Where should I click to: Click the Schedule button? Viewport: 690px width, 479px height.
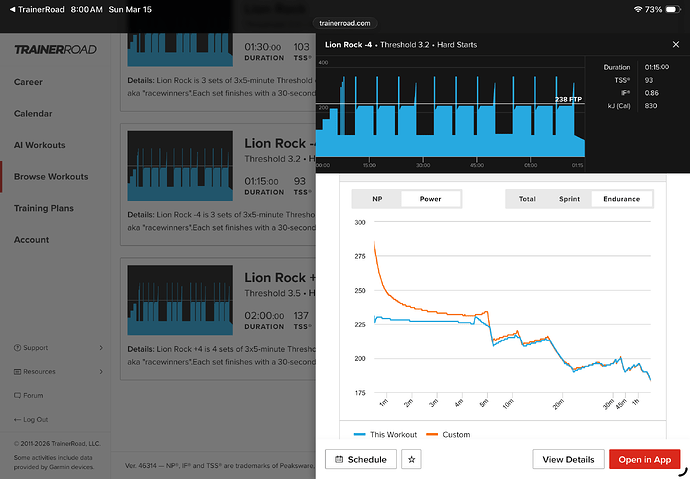(361, 459)
